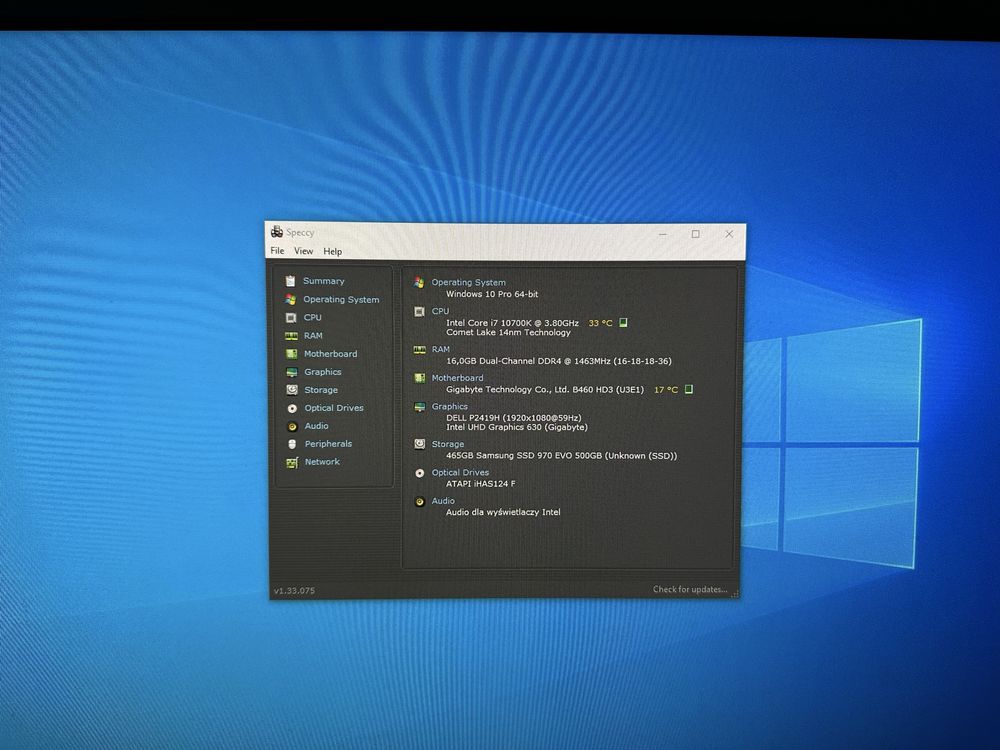The width and height of the screenshot is (1000, 750).
Task: Select the Network label in sidebar
Action: click(x=322, y=462)
